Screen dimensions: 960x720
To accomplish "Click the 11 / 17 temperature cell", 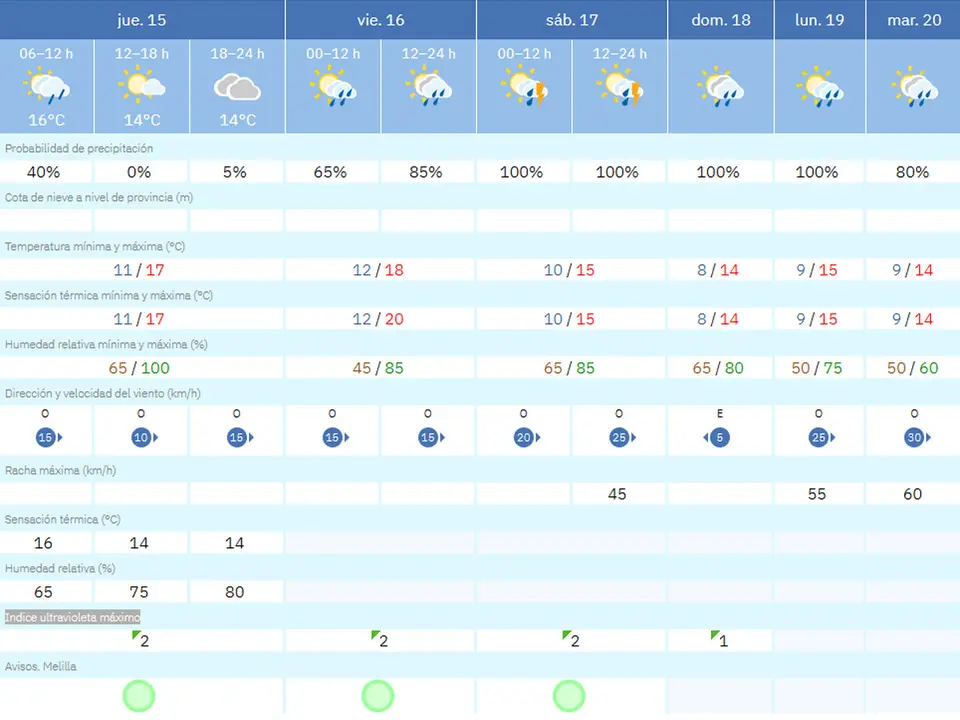I will pos(140,270).
